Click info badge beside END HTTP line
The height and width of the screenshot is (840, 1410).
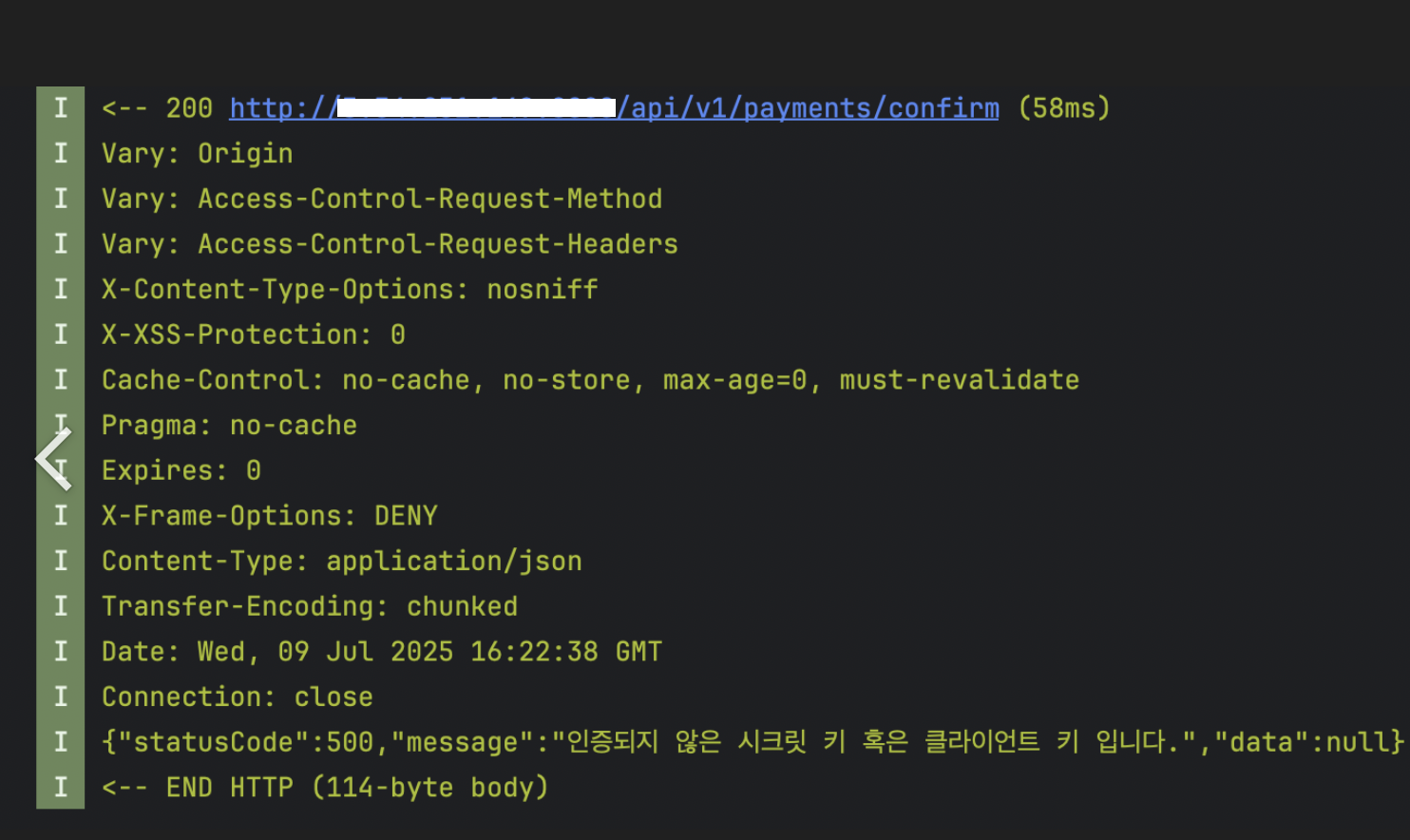tap(61, 788)
